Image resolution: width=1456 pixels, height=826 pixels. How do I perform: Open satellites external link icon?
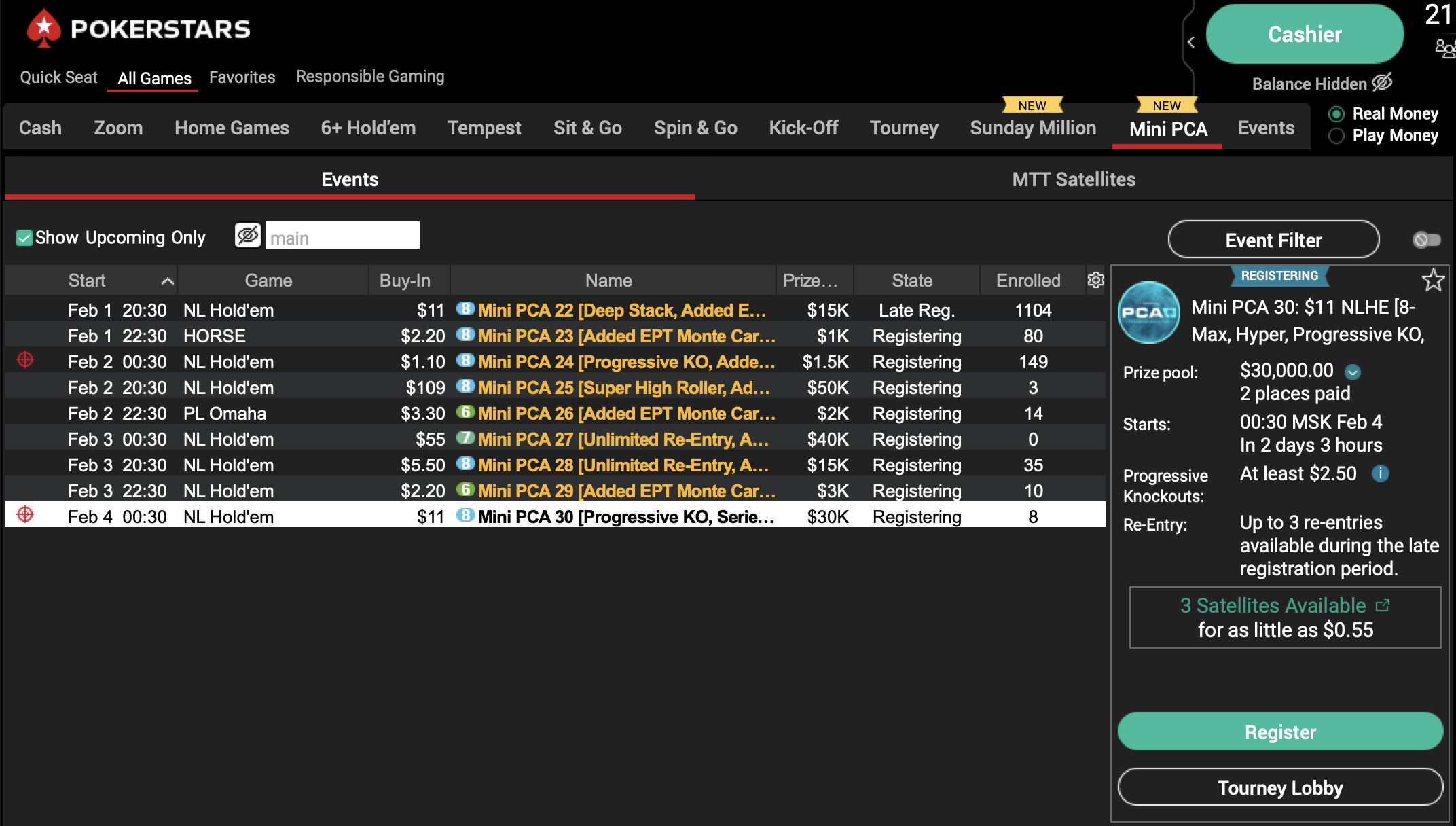pyautogui.click(x=1383, y=605)
